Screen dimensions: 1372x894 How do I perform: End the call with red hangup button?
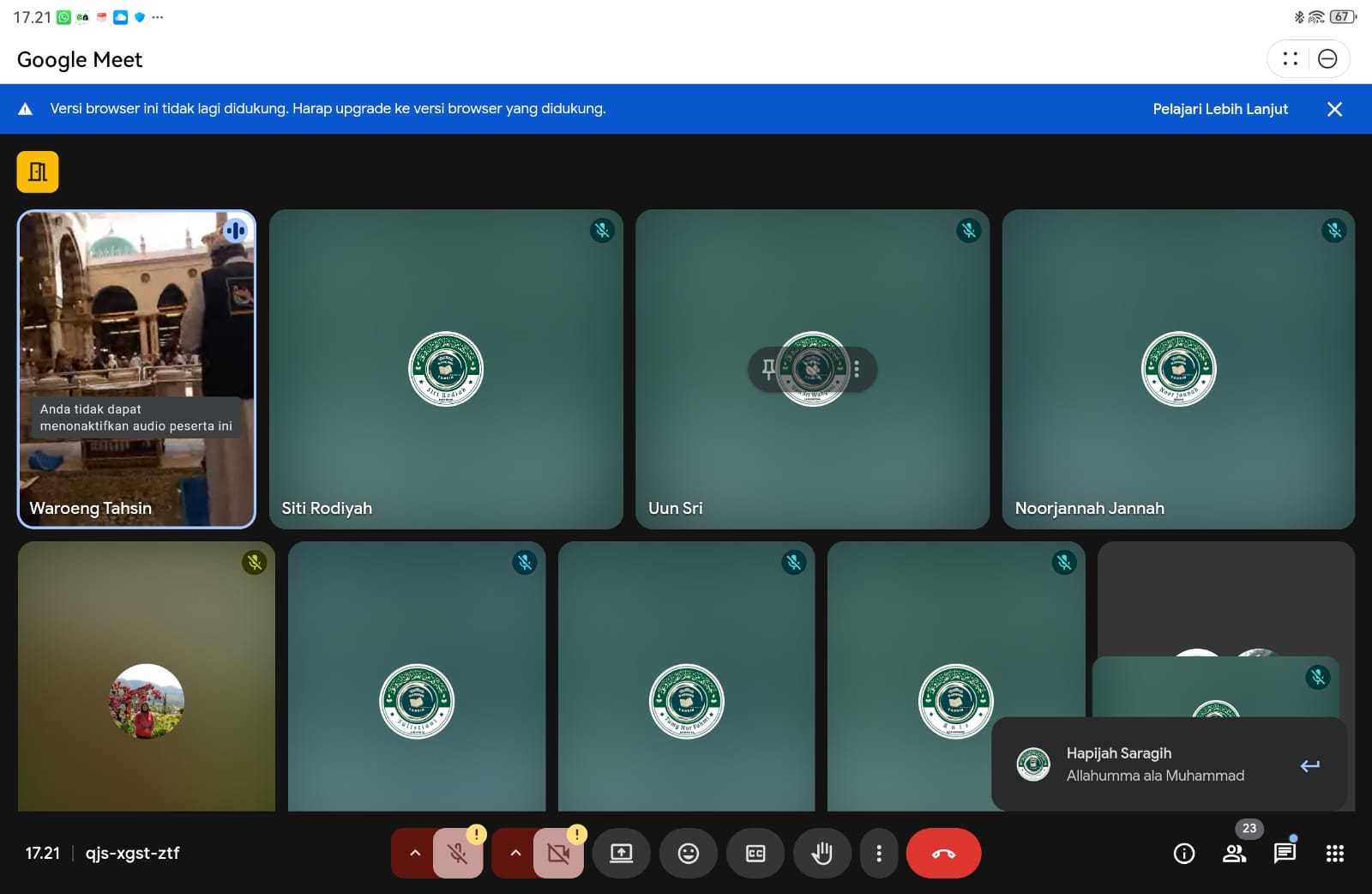943,853
